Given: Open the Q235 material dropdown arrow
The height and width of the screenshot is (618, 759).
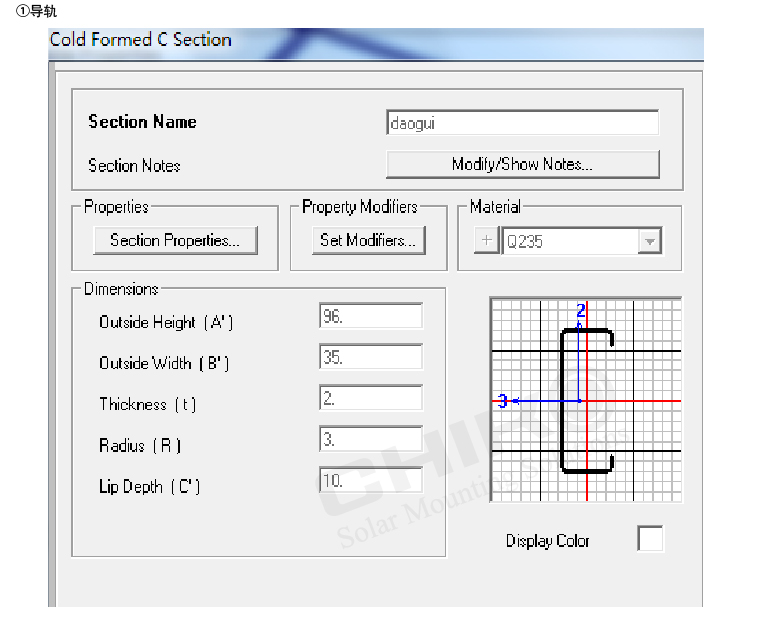Looking at the screenshot, I should [650, 241].
